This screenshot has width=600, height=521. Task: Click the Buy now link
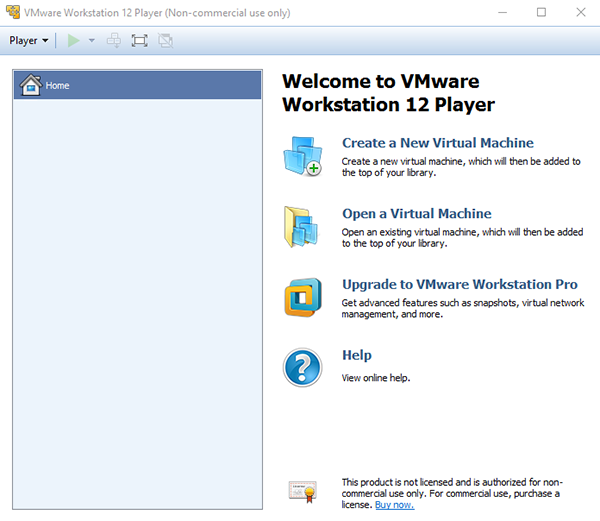click(394, 505)
